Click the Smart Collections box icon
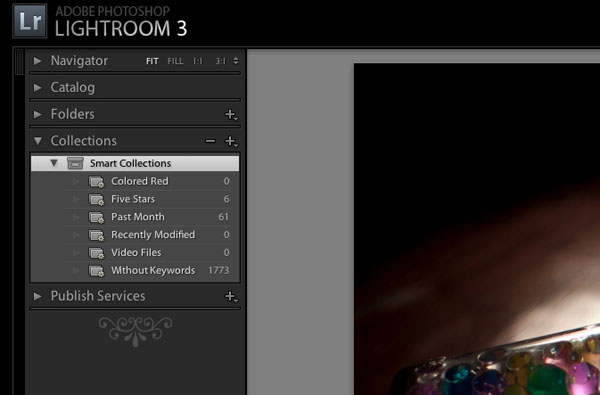This screenshot has height=395, width=600. click(75, 163)
